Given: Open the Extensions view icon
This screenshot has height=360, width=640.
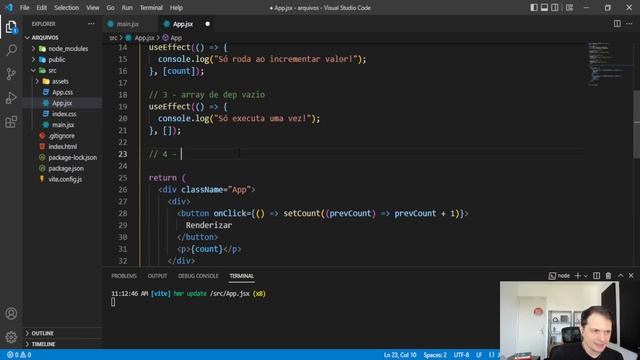Looking at the screenshot, I should click(x=11, y=122).
